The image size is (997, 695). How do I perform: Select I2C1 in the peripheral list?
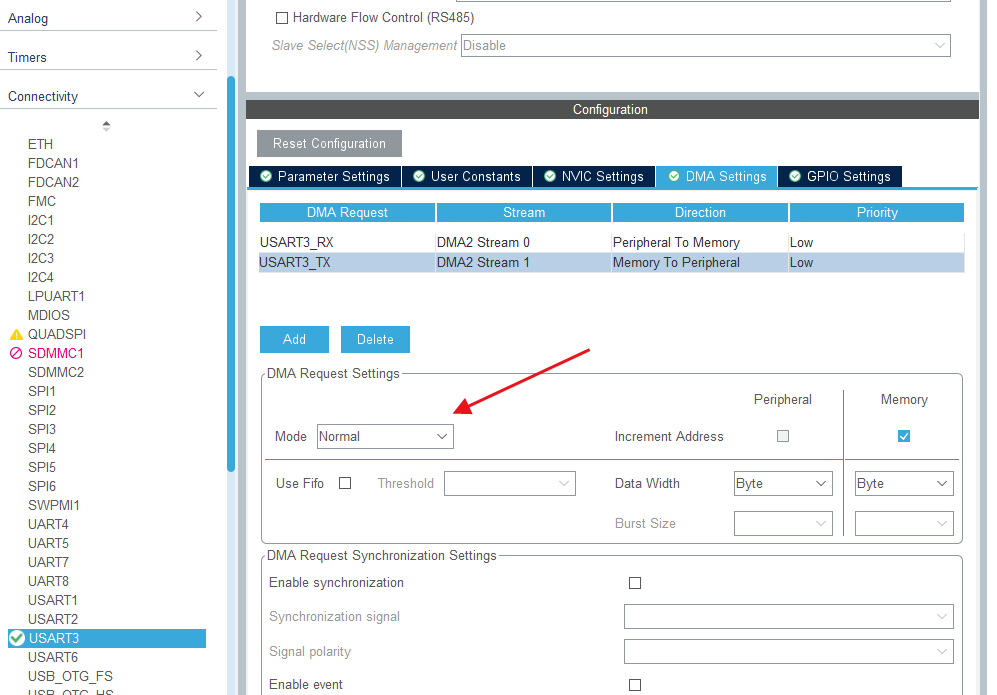click(41, 221)
